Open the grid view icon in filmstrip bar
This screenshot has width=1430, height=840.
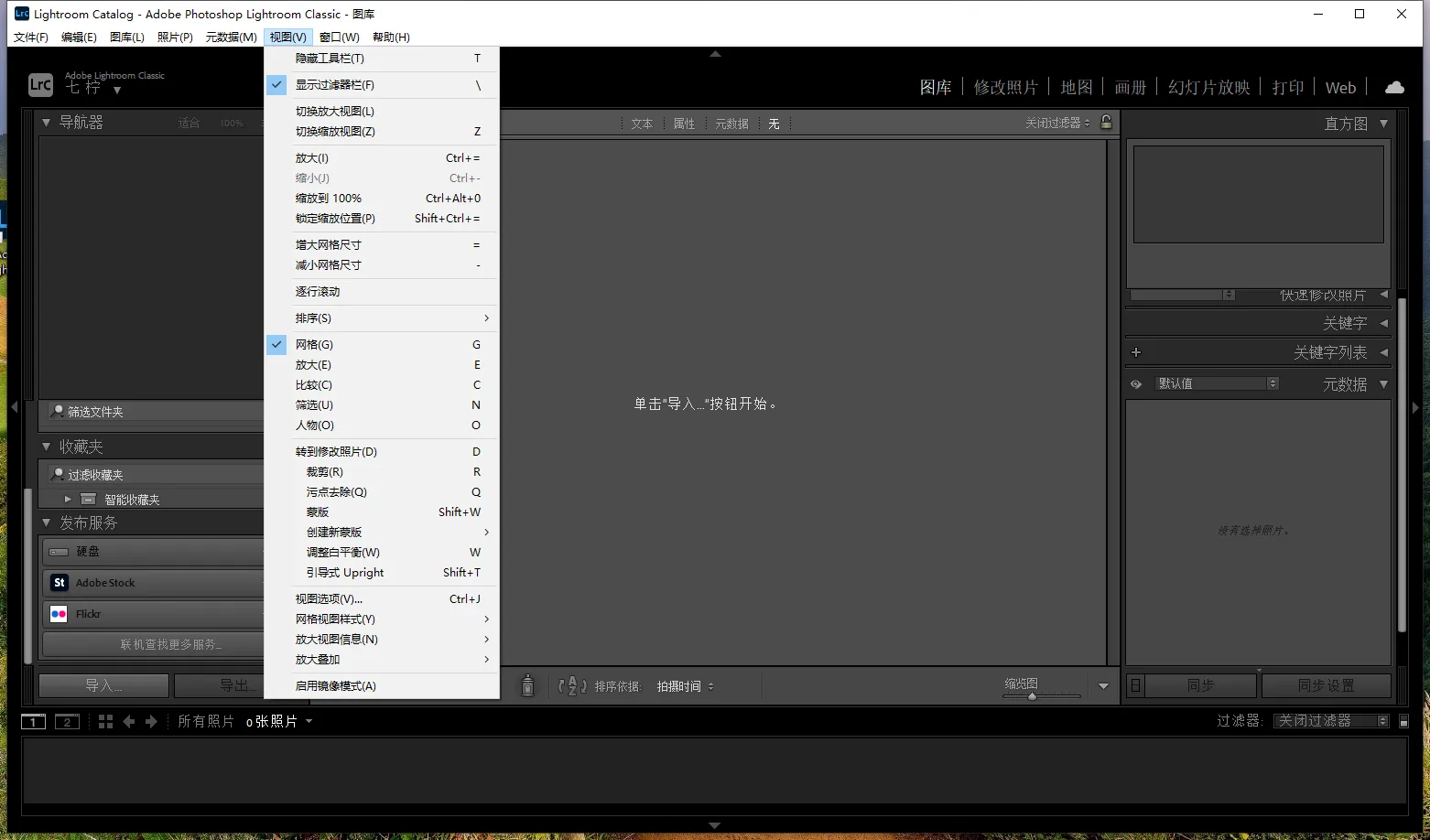105,722
